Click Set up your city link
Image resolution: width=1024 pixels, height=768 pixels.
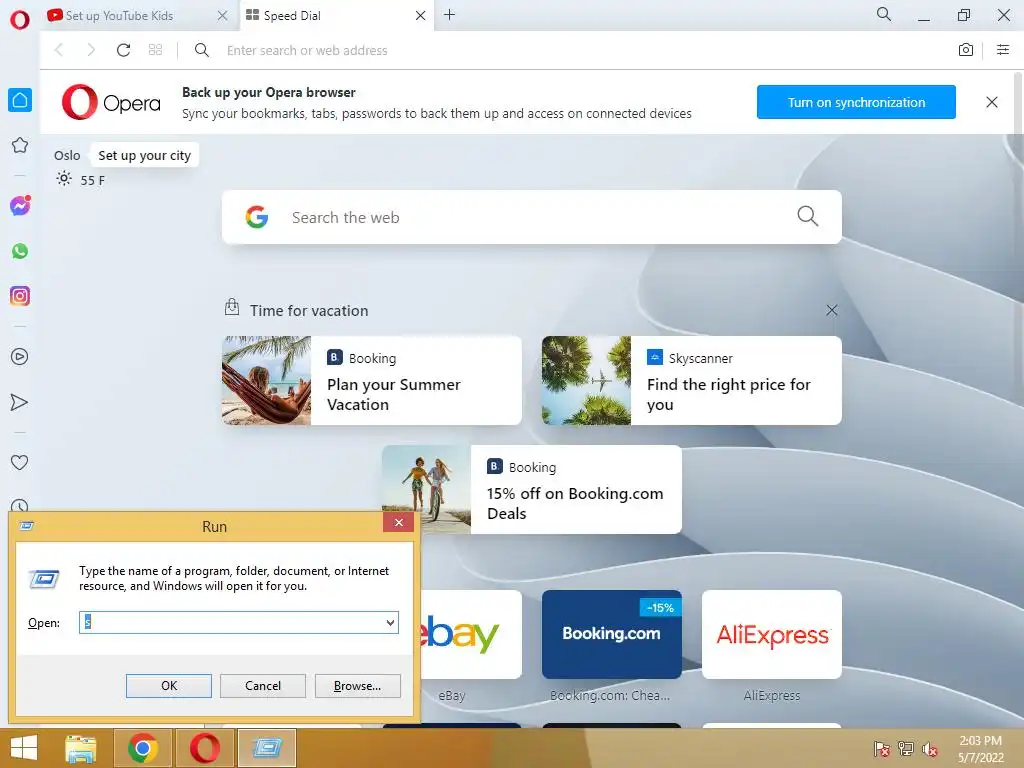point(144,155)
